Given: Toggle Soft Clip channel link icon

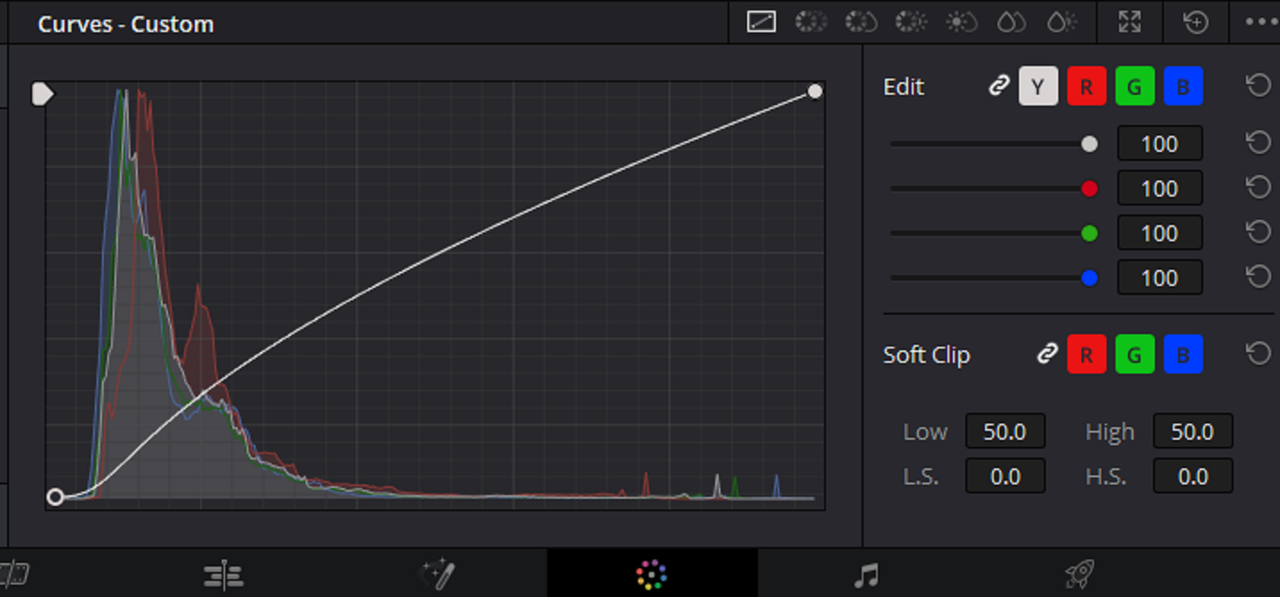Looking at the screenshot, I should tap(1047, 354).
